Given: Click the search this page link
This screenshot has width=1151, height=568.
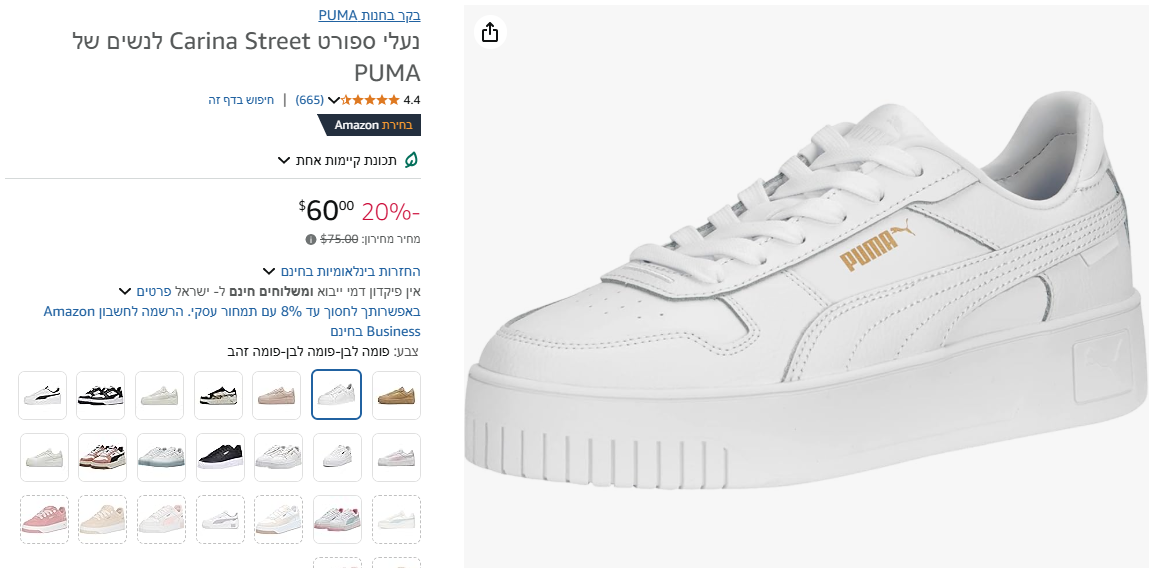Looking at the screenshot, I should [241, 100].
